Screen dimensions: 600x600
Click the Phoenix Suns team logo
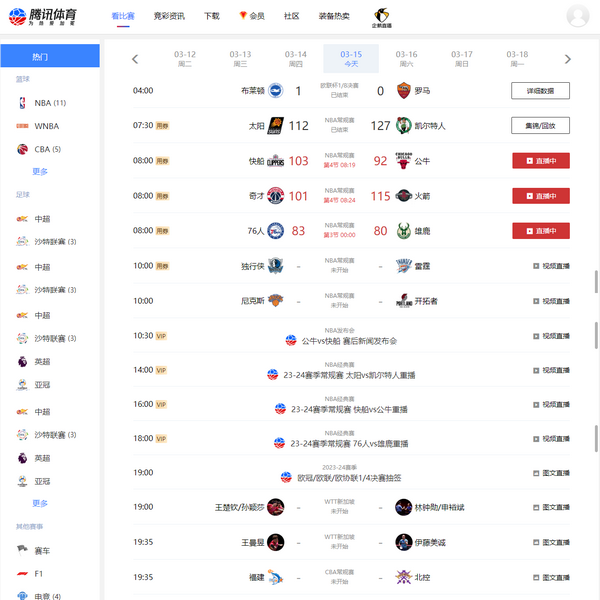point(275,126)
